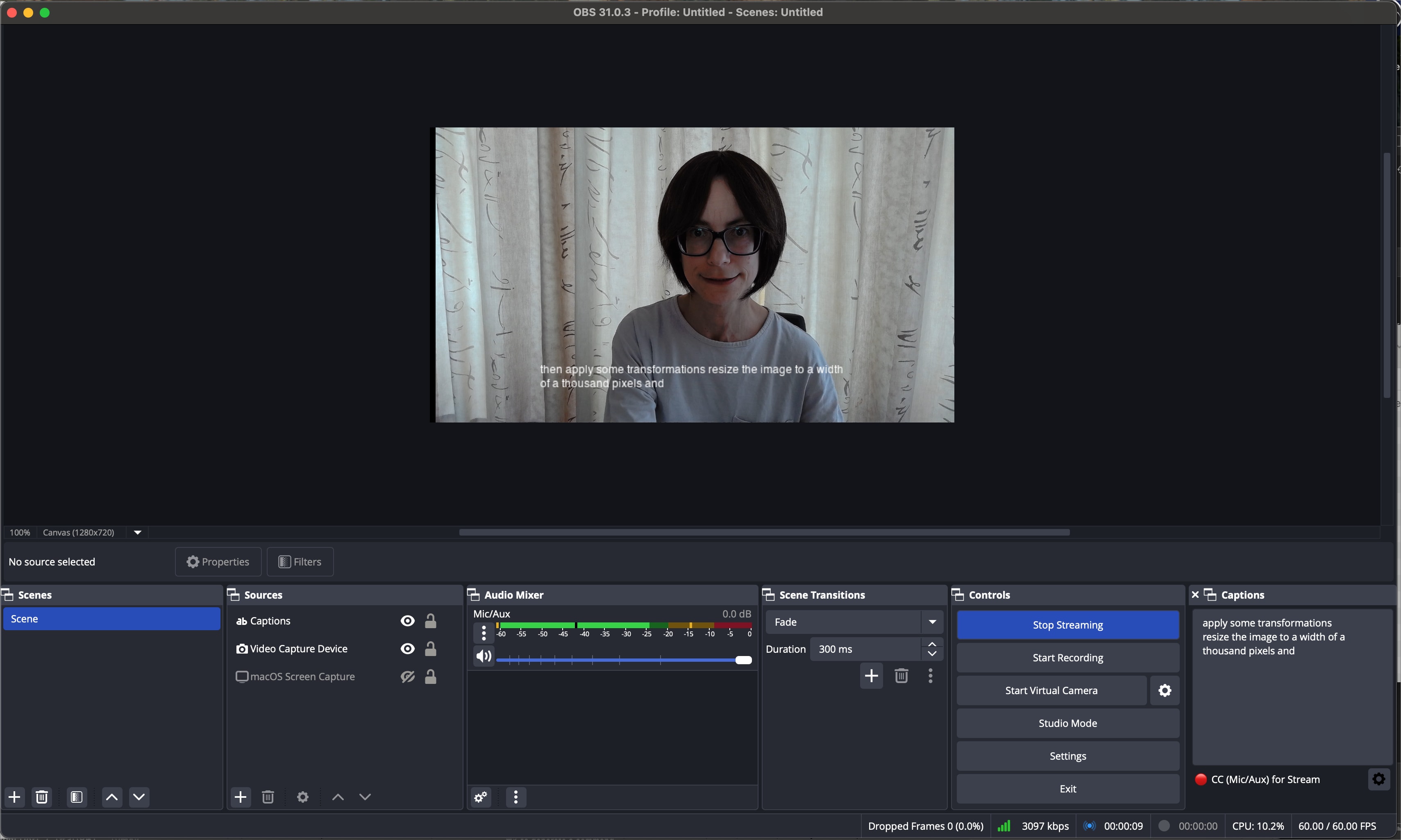Image resolution: width=1401 pixels, height=840 pixels.
Task: Open source properties gear icon
Action: click(x=303, y=797)
